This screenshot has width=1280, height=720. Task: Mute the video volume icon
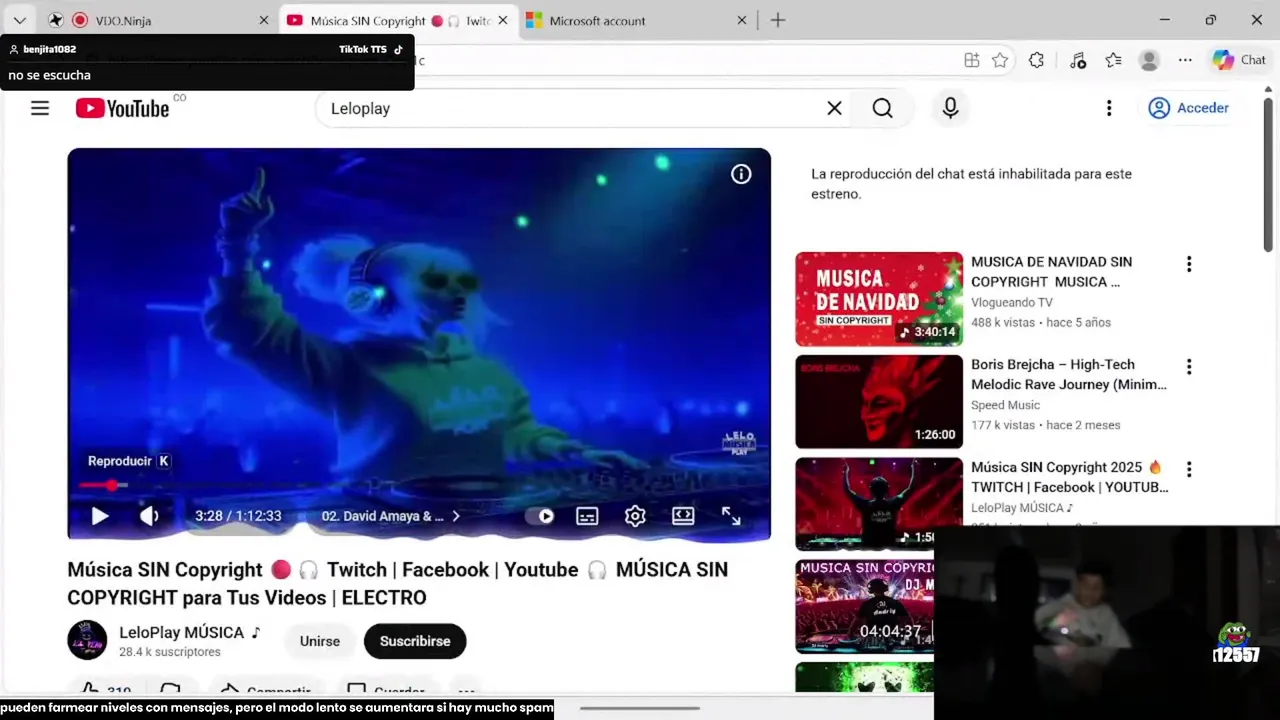(150, 516)
